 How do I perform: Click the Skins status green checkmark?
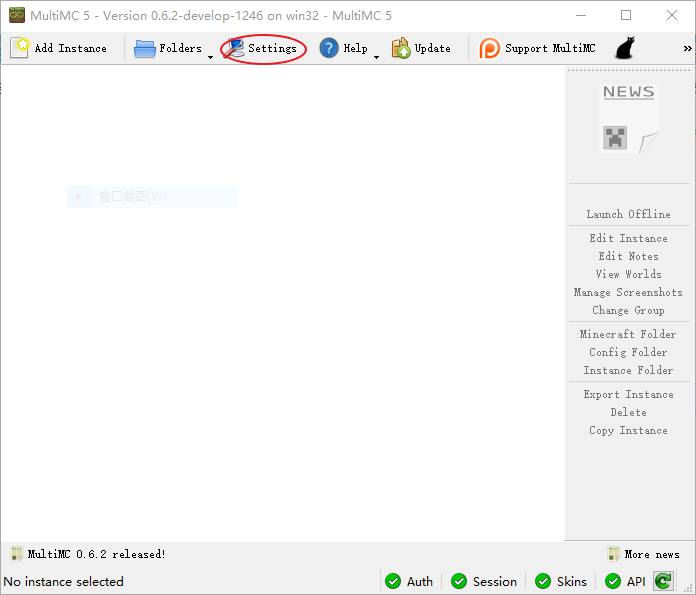[543, 581]
